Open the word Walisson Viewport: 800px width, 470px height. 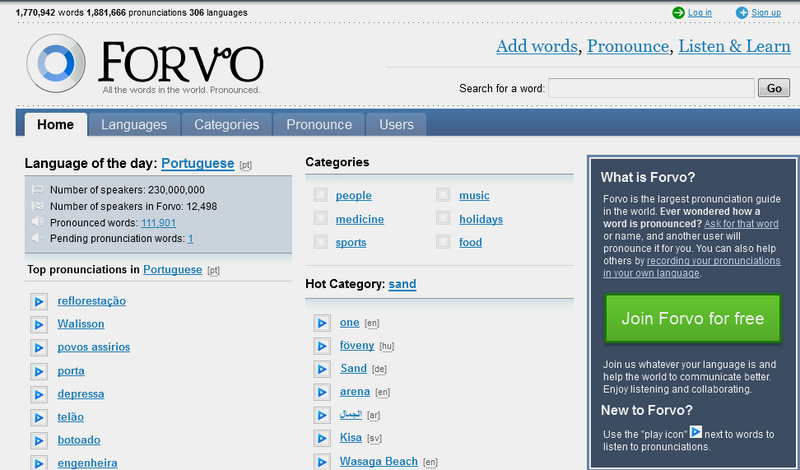point(81,324)
